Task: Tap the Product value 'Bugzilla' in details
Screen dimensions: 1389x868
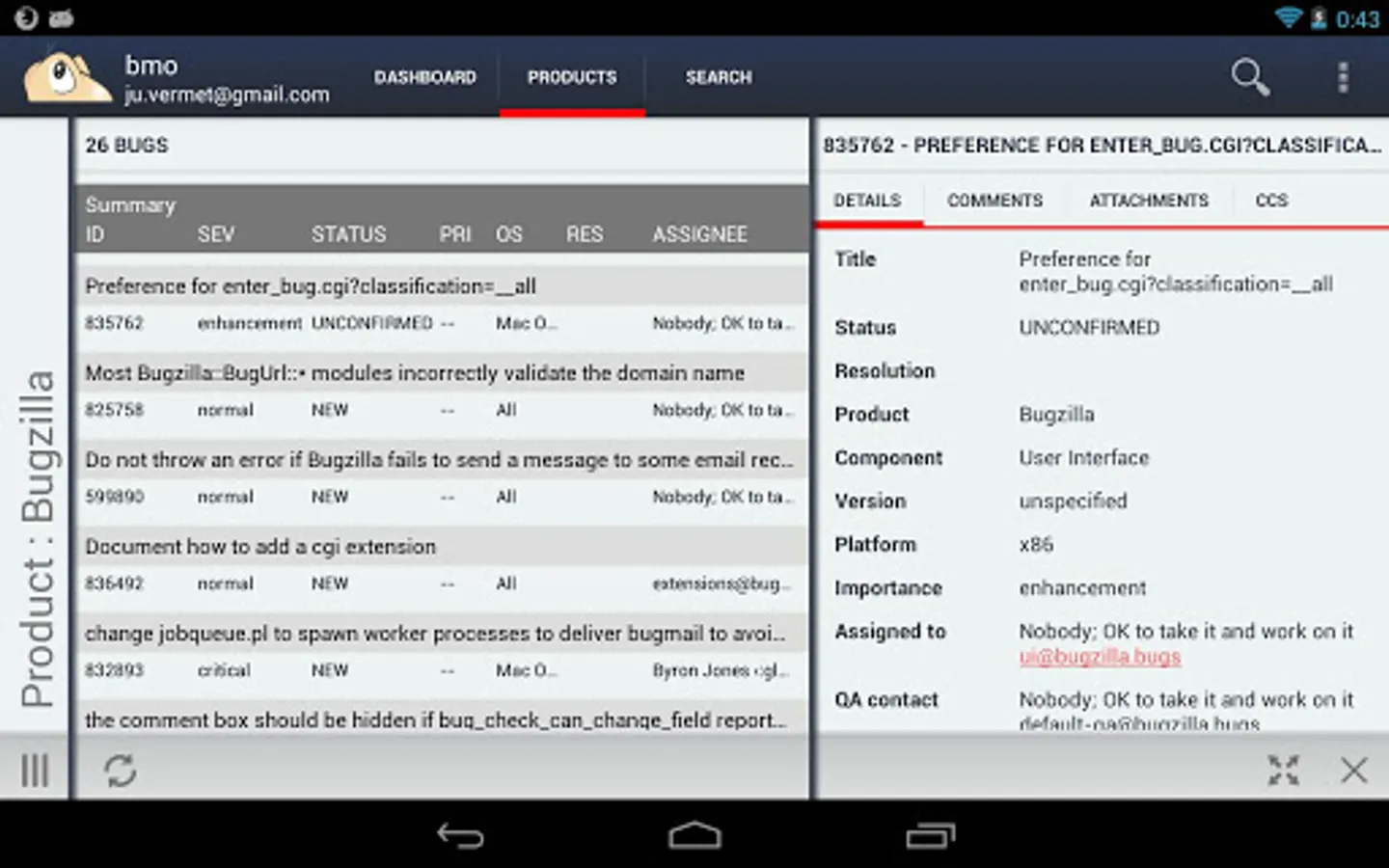Action: pos(1056,415)
